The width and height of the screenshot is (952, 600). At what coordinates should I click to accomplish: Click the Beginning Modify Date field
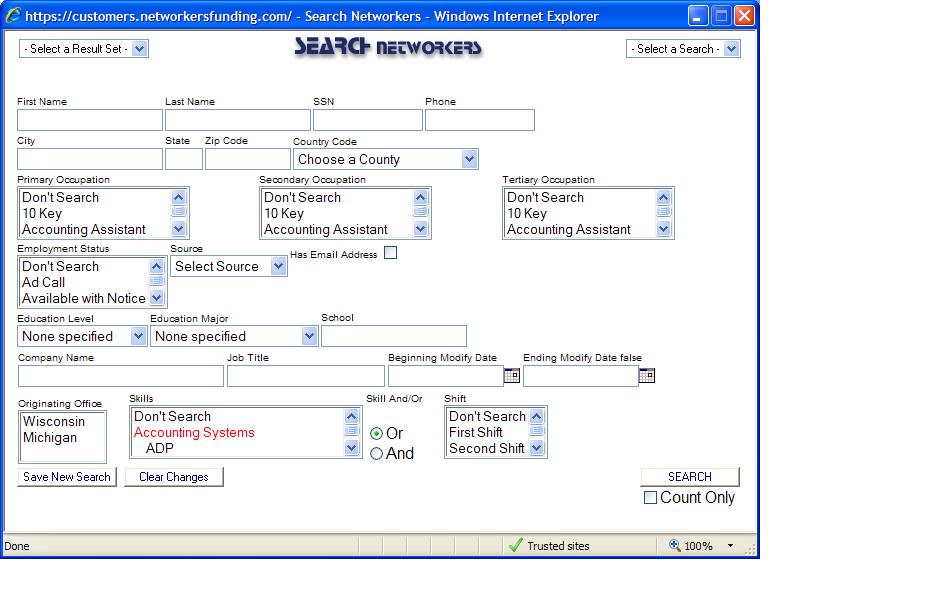click(446, 376)
